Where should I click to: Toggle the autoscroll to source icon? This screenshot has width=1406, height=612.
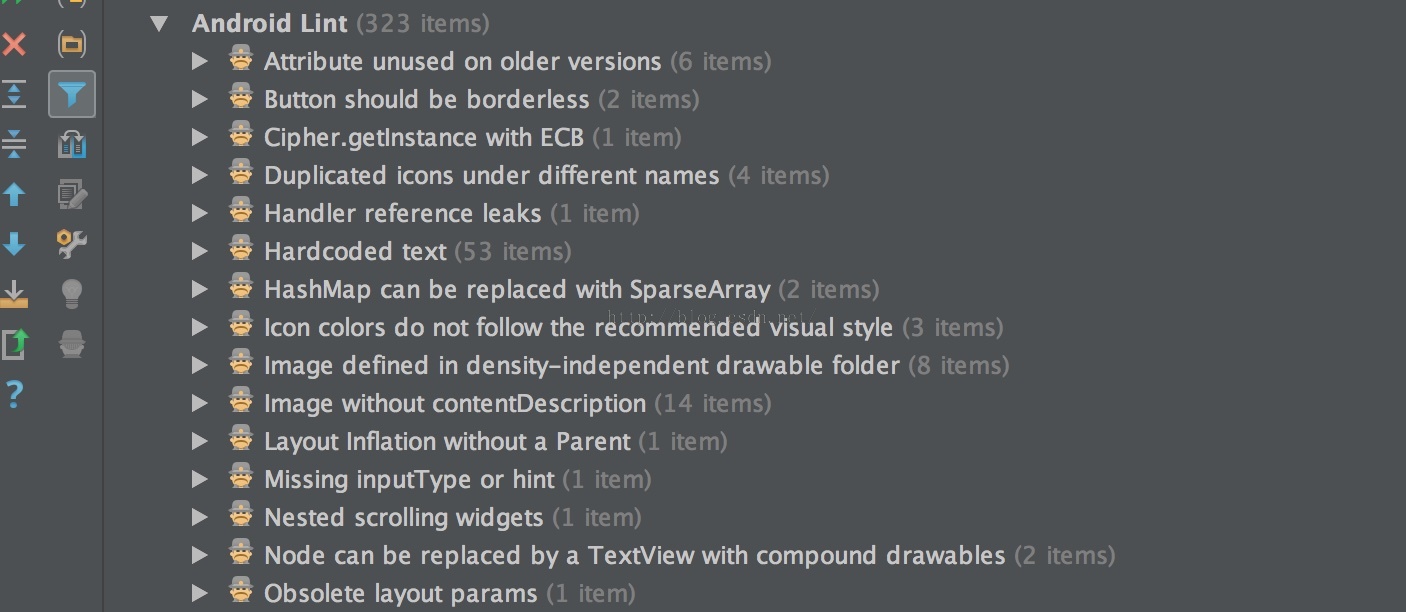72,145
